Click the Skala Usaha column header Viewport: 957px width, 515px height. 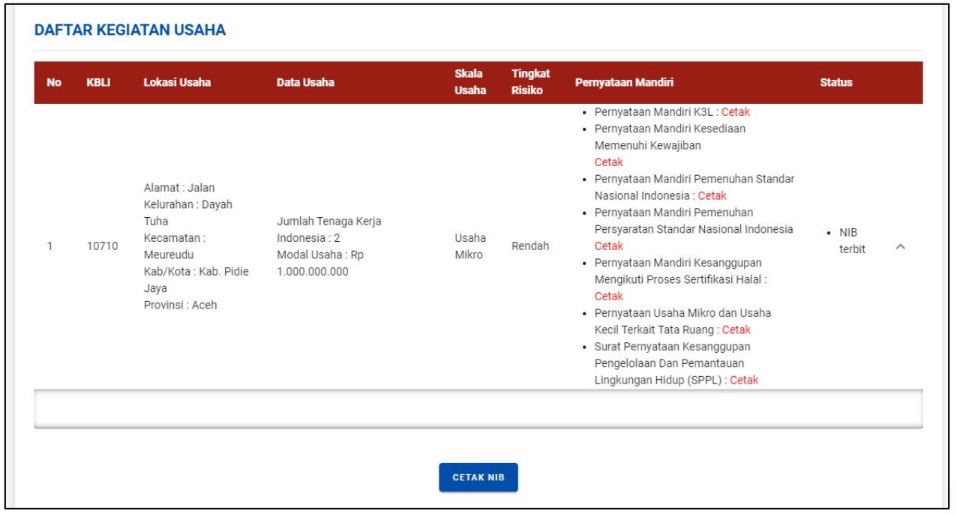click(x=468, y=83)
